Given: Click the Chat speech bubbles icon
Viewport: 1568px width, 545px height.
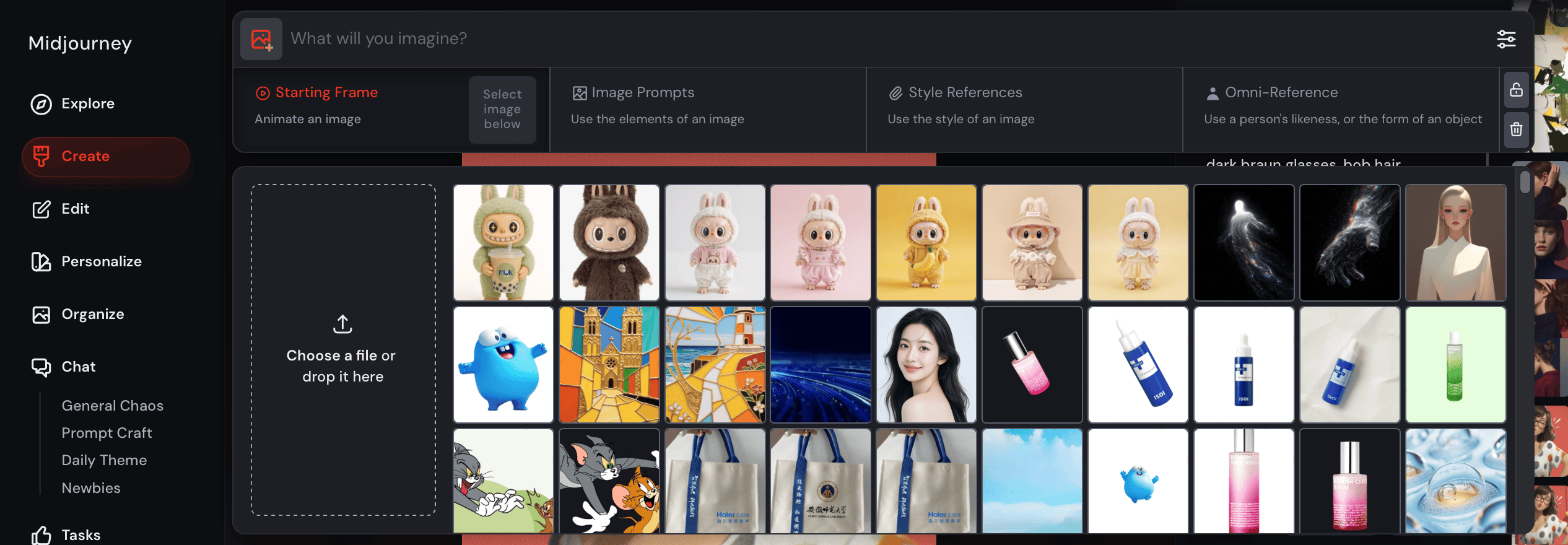Looking at the screenshot, I should tap(41, 367).
